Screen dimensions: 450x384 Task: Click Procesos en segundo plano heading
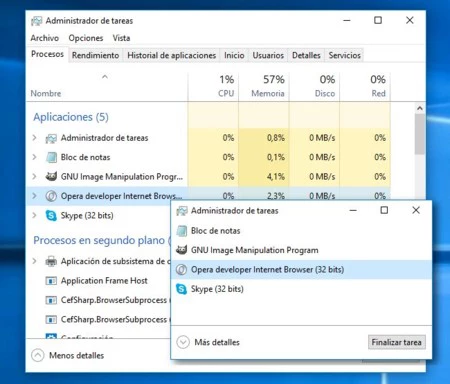[102, 240]
